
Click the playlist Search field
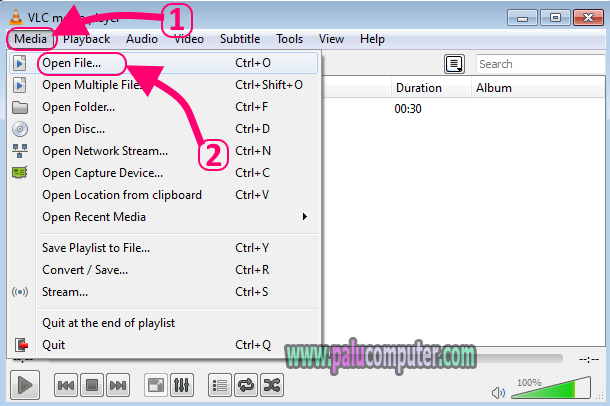coord(540,64)
